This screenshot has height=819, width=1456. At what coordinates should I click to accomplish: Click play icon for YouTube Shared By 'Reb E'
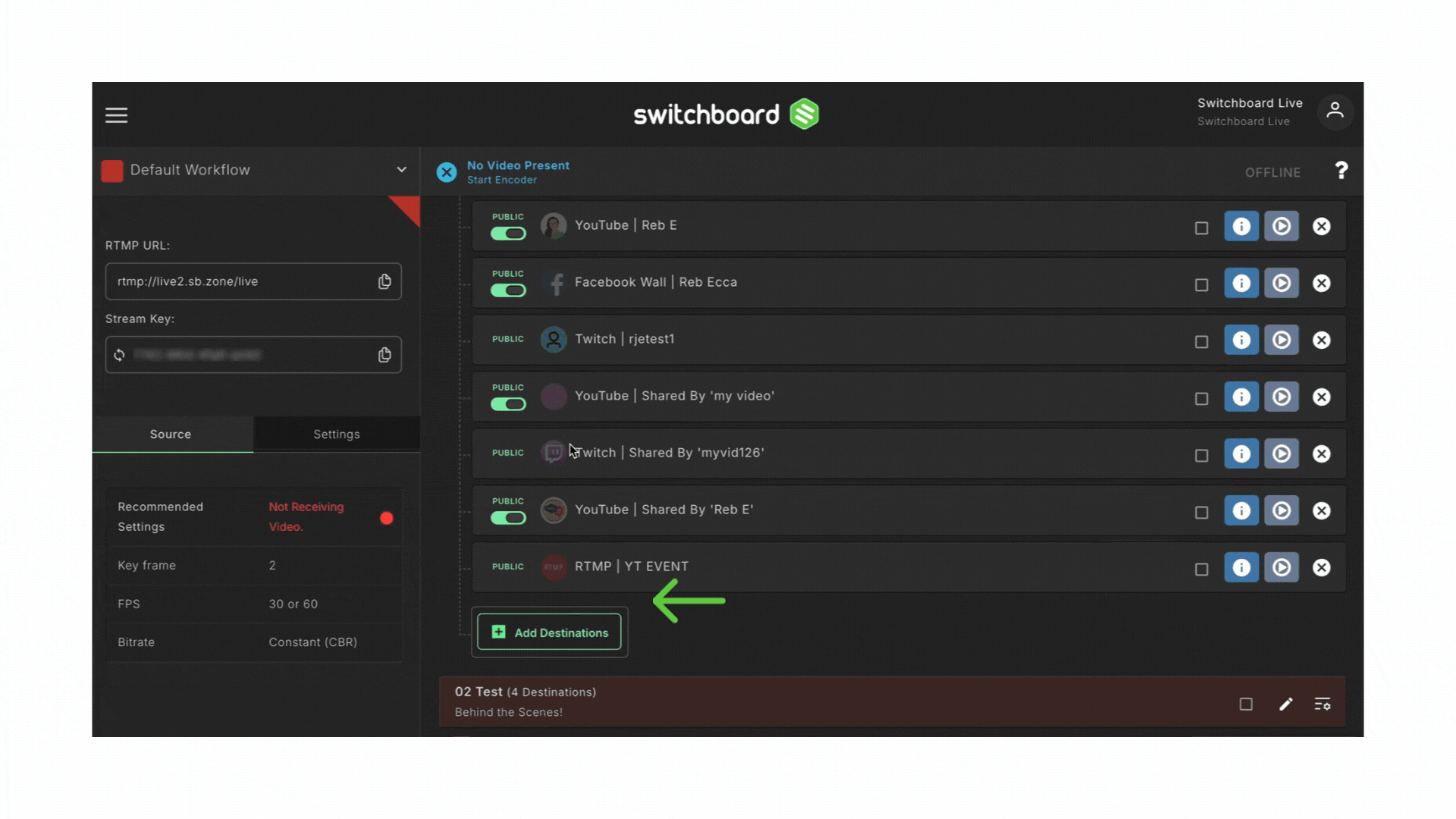pyautogui.click(x=1282, y=510)
